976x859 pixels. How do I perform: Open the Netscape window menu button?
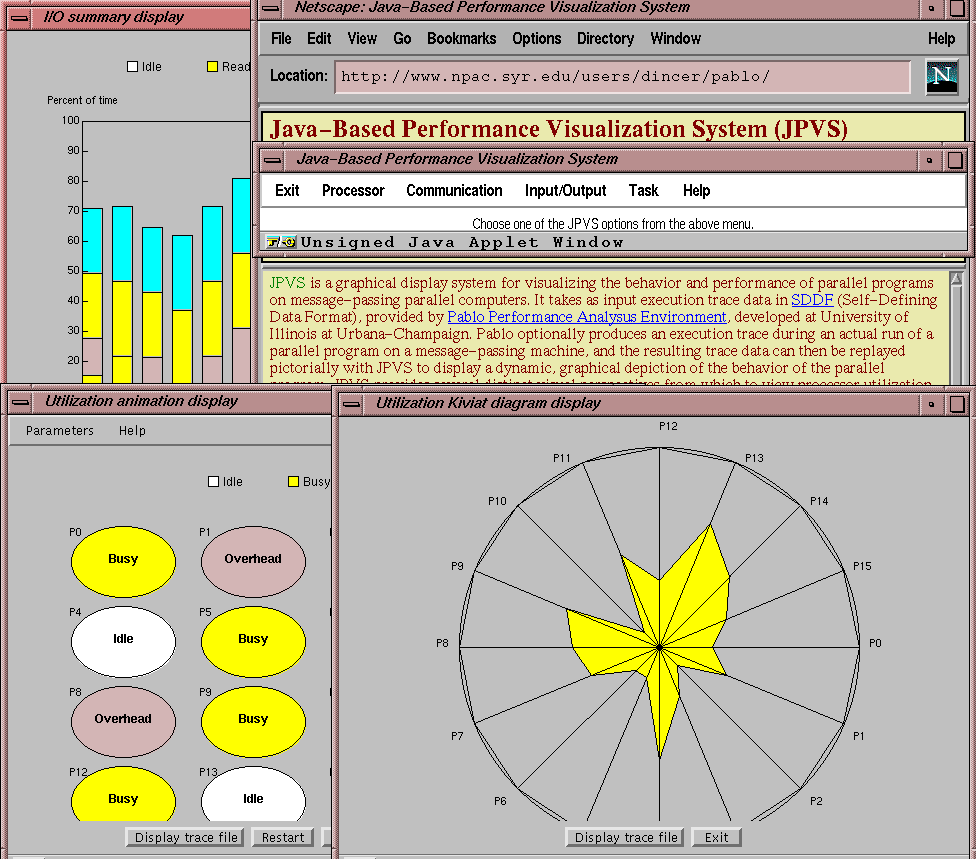[270, 8]
